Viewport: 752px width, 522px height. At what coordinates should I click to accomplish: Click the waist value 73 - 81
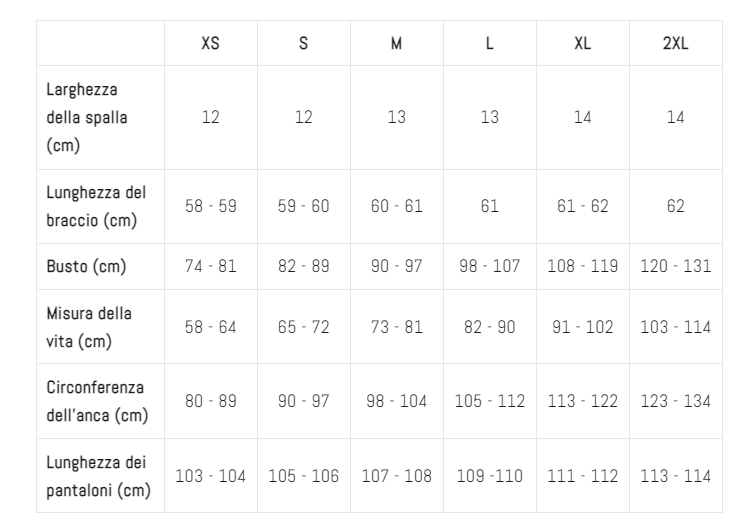(x=396, y=327)
